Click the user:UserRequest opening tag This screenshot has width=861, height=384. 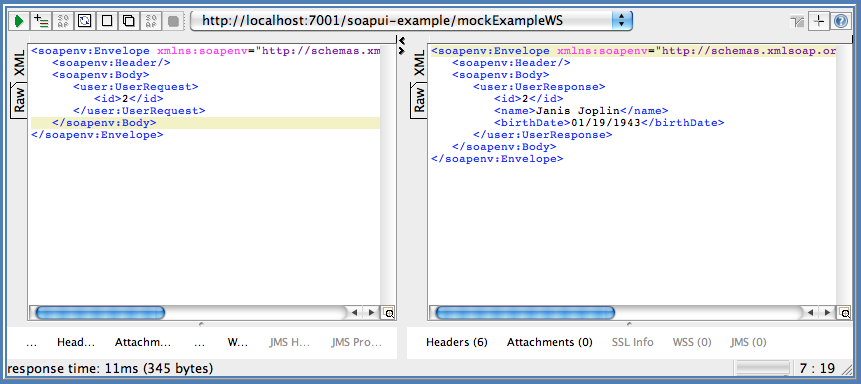136,87
